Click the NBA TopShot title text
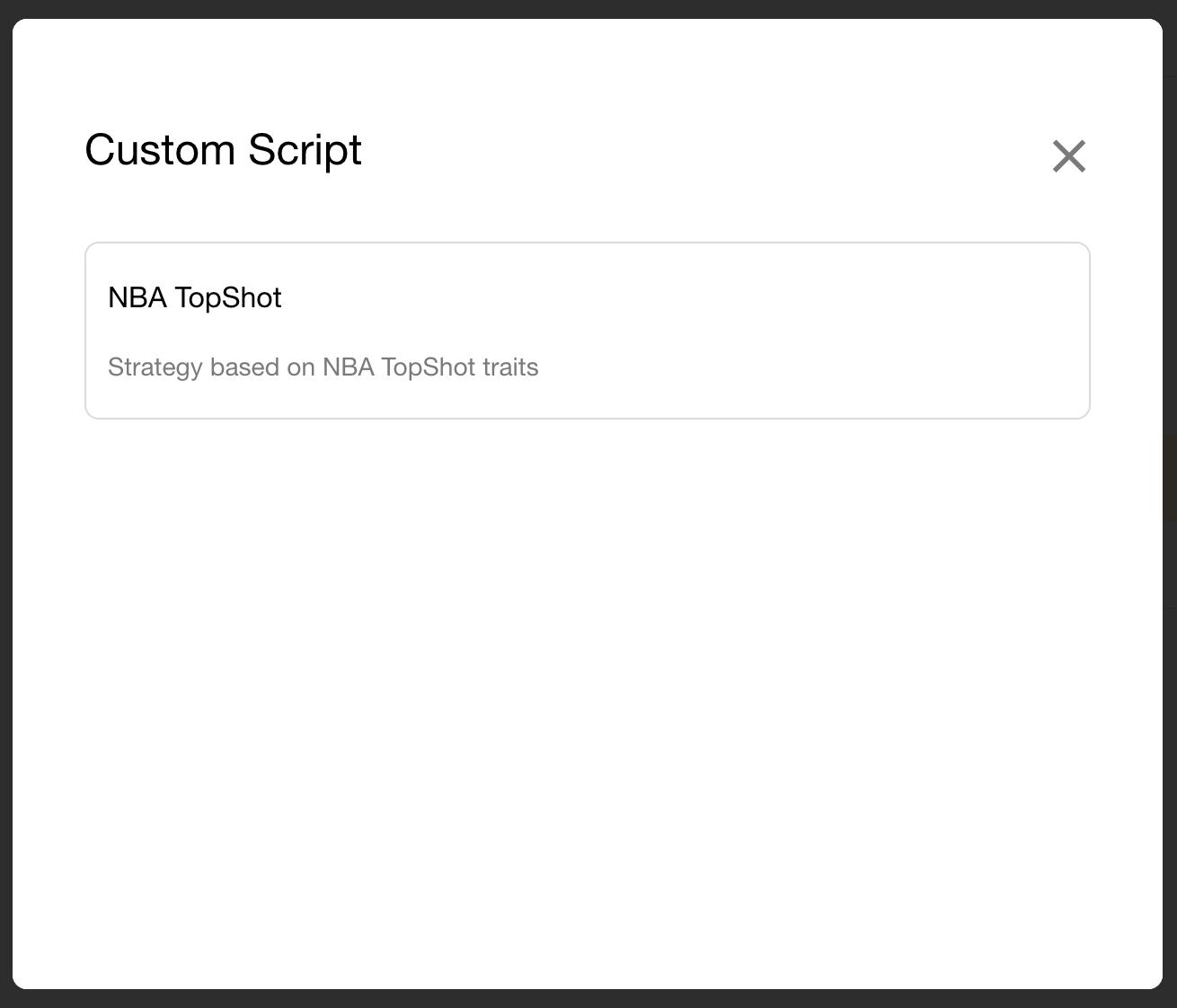The width and height of the screenshot is (1177, 1008). 195,297
